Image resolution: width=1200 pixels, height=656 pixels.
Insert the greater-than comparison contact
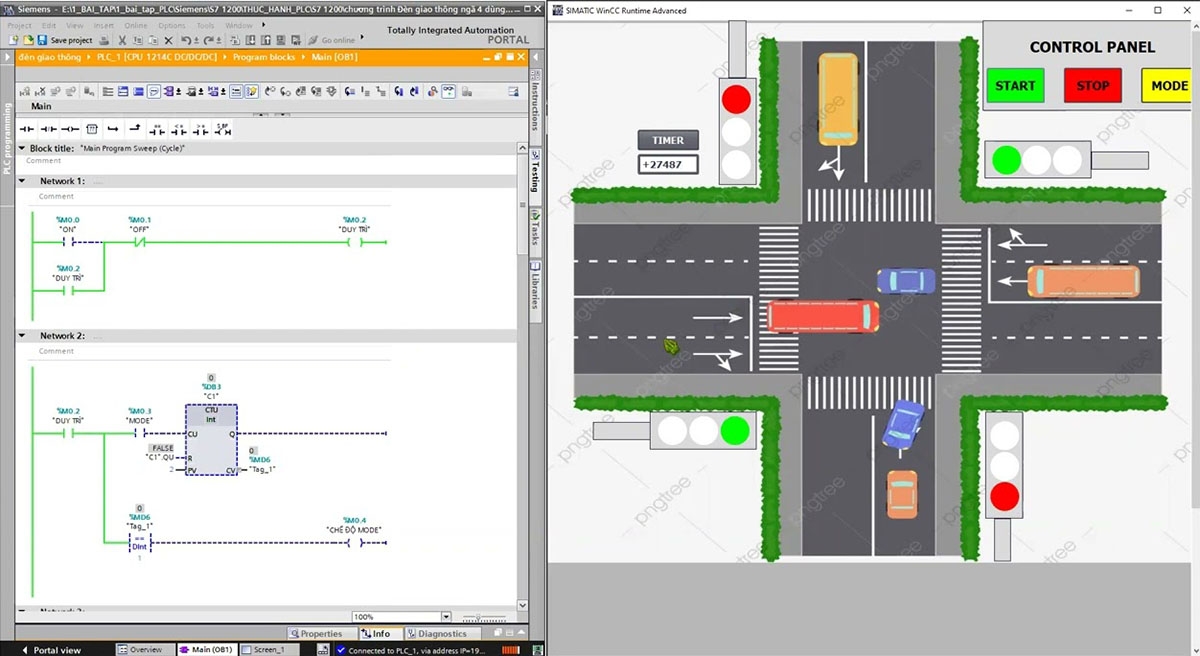pos(201,130)
